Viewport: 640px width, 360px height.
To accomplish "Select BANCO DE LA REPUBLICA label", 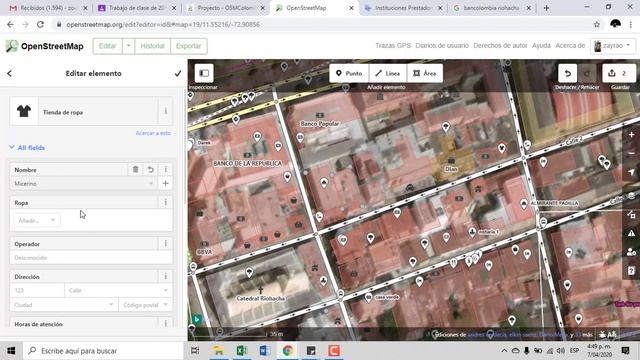I will coord(247,163).
